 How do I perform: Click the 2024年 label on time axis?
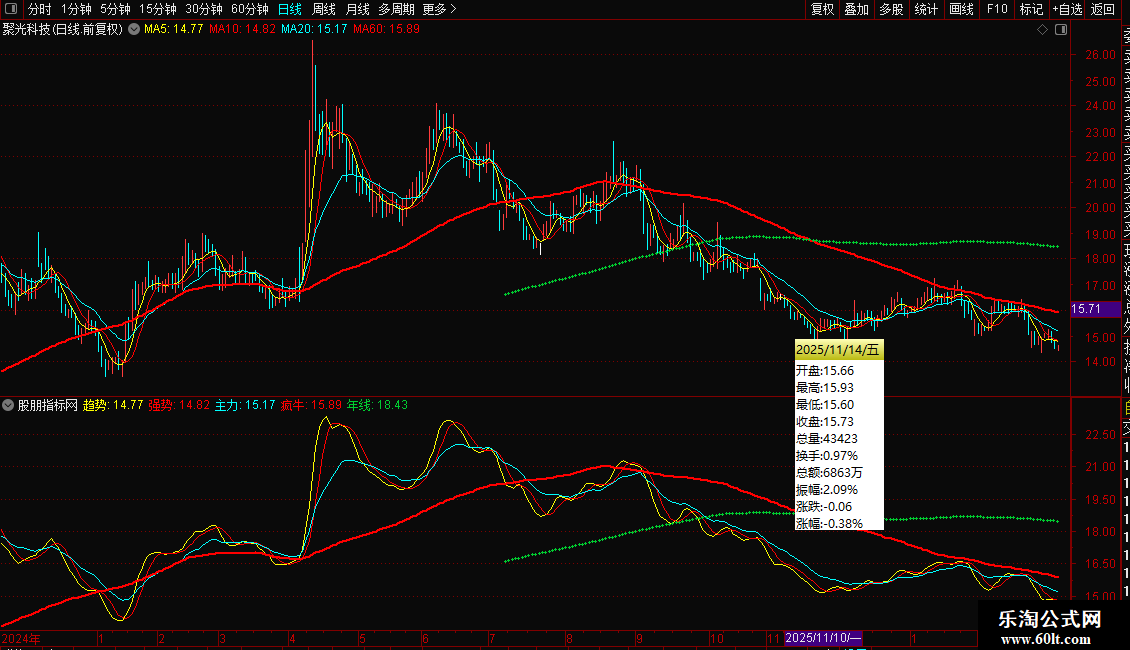point(21,638)
